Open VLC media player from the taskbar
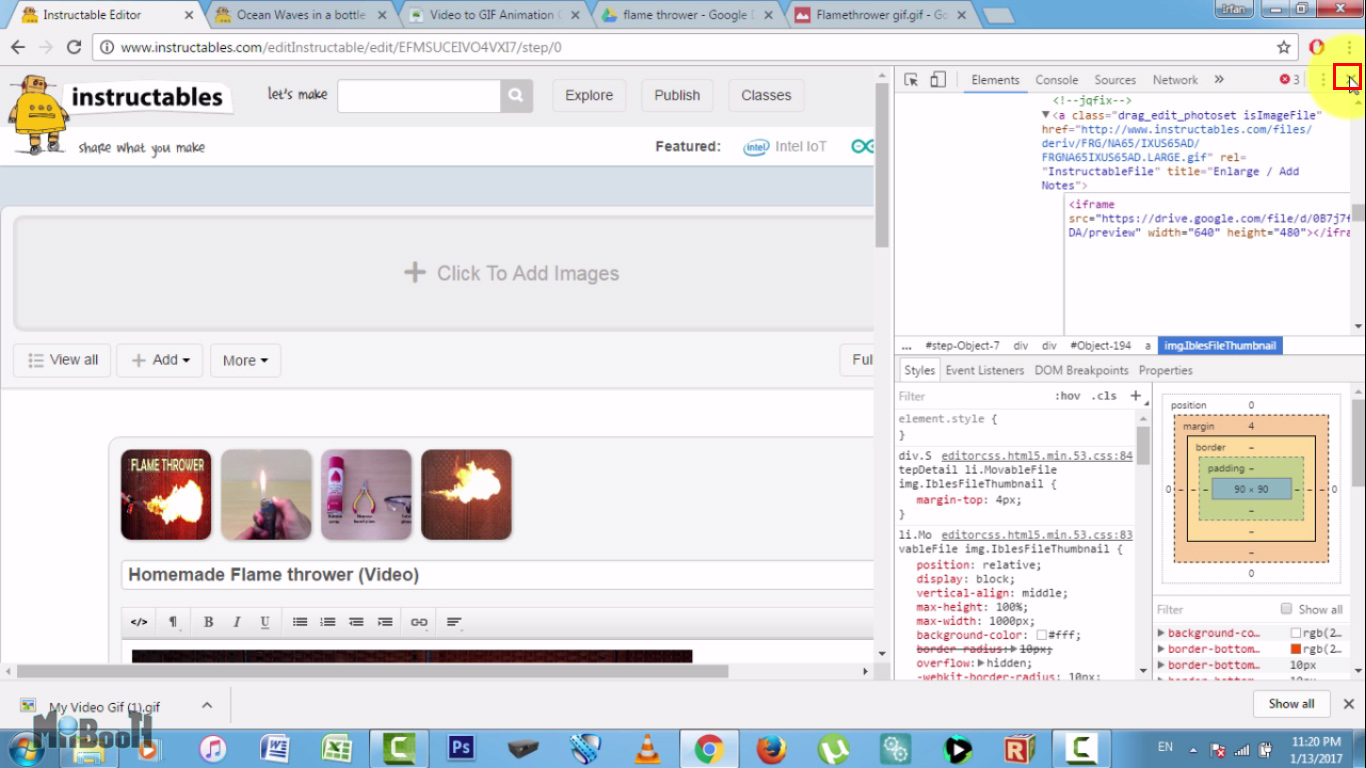The width and height of the screenshot is (1366, 768). pyautogui.click(x=648, y=748)
